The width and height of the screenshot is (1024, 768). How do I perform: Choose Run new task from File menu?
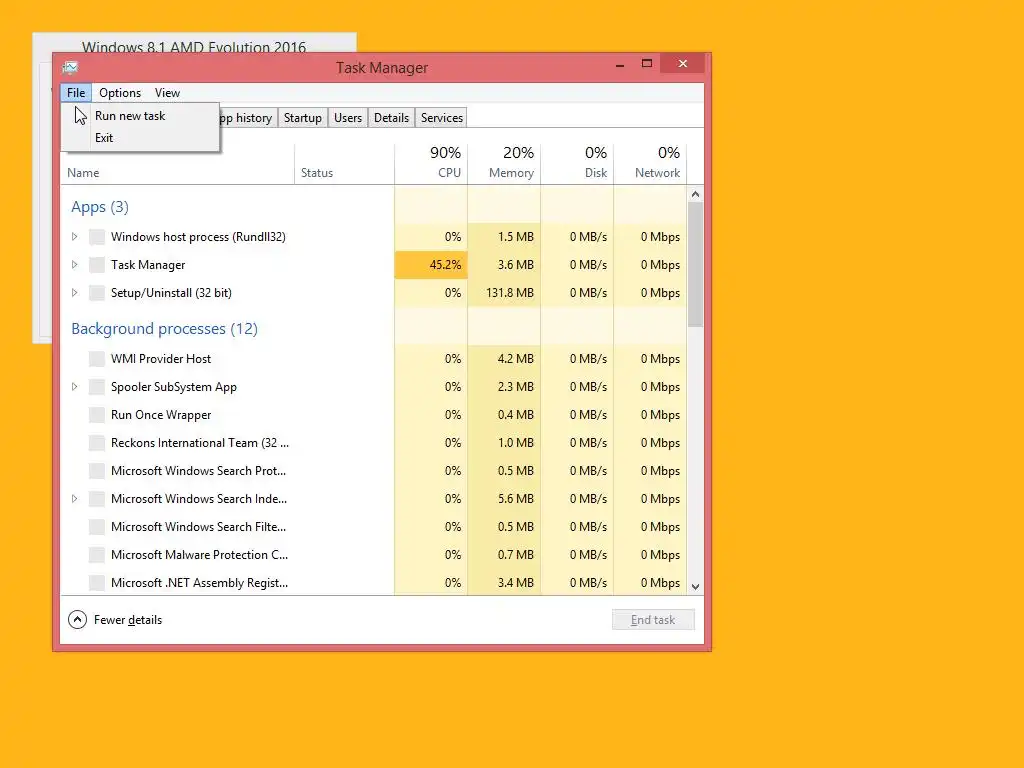coord(140,116)
